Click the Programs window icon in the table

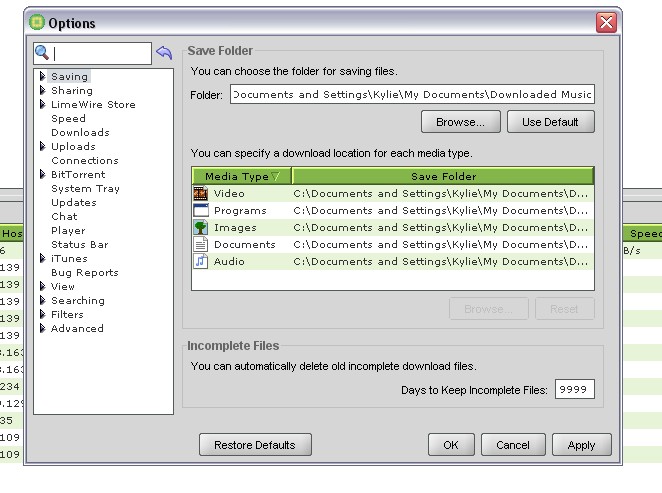pos(201,210)
